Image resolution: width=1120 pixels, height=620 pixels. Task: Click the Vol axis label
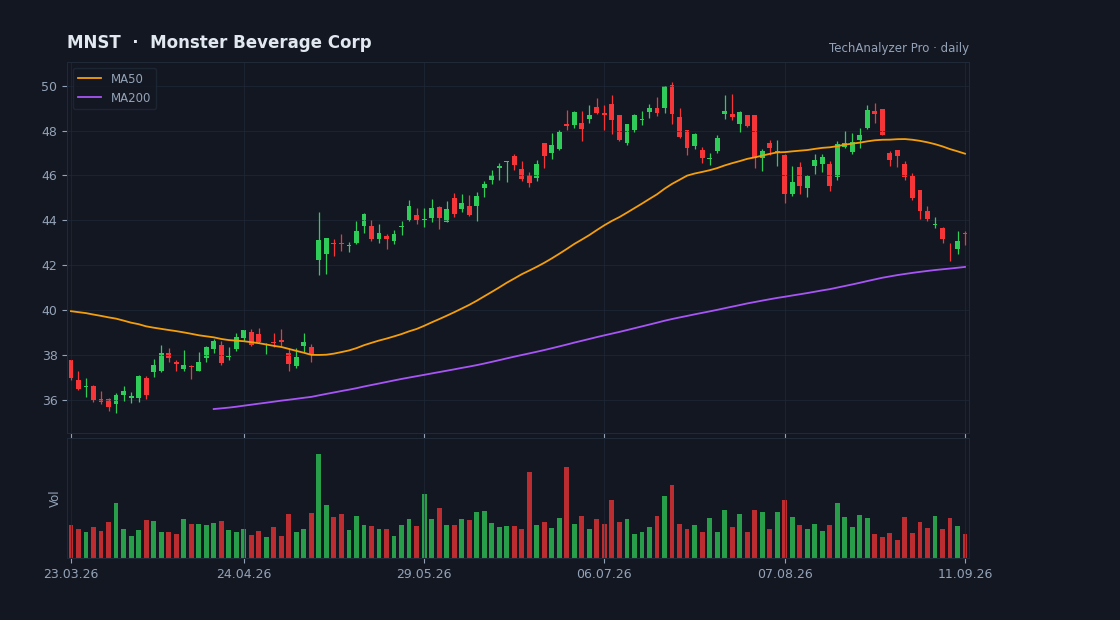[x=54, y=499]
